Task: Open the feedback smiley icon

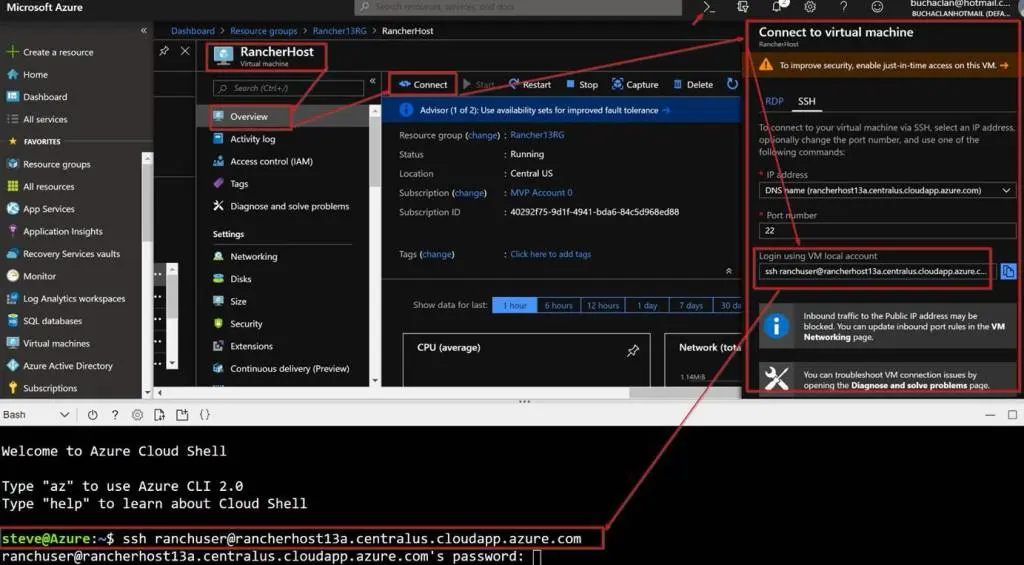Action: 877,7
